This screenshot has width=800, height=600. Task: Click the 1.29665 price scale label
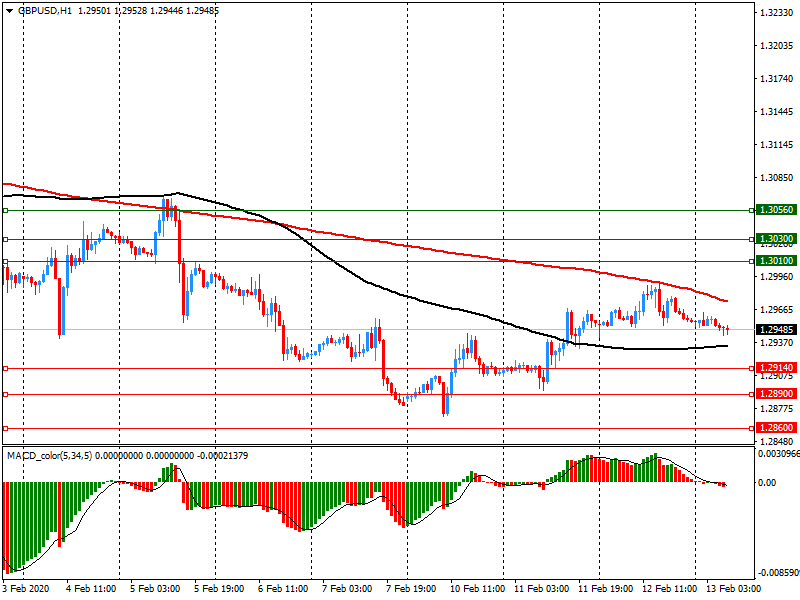[777, 310]
